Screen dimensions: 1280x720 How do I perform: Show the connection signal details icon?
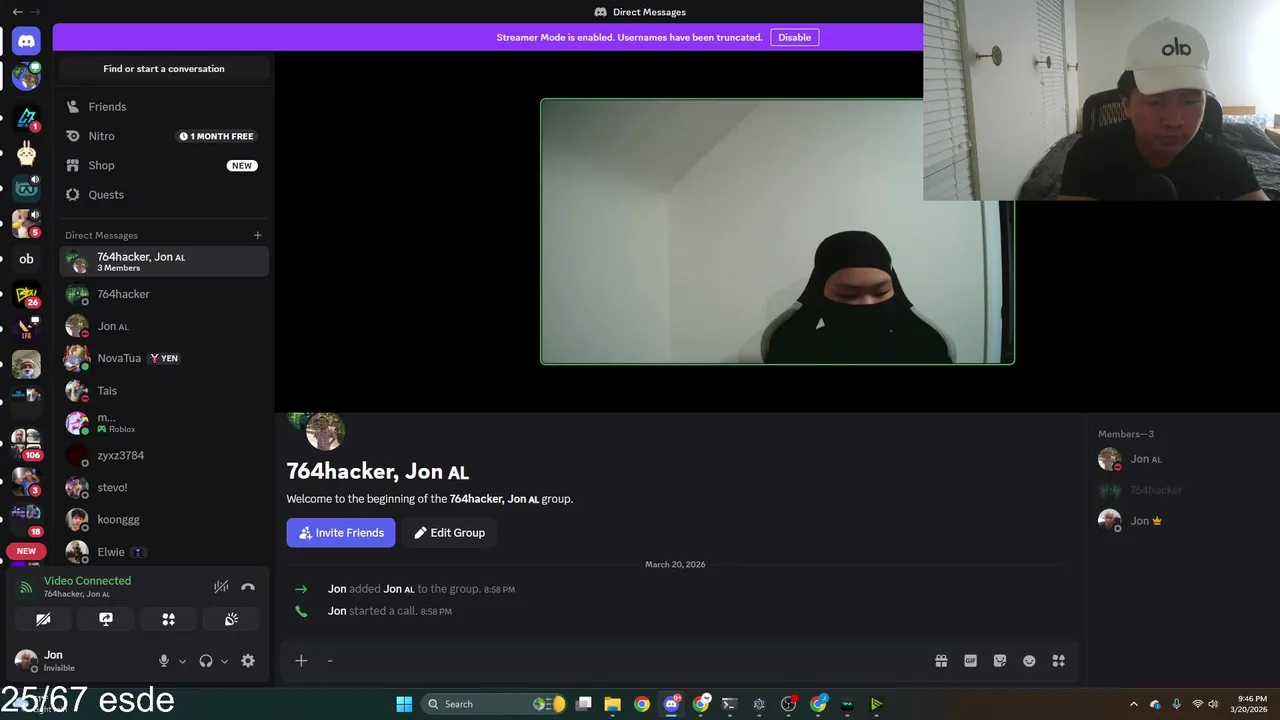pos(26,587)
